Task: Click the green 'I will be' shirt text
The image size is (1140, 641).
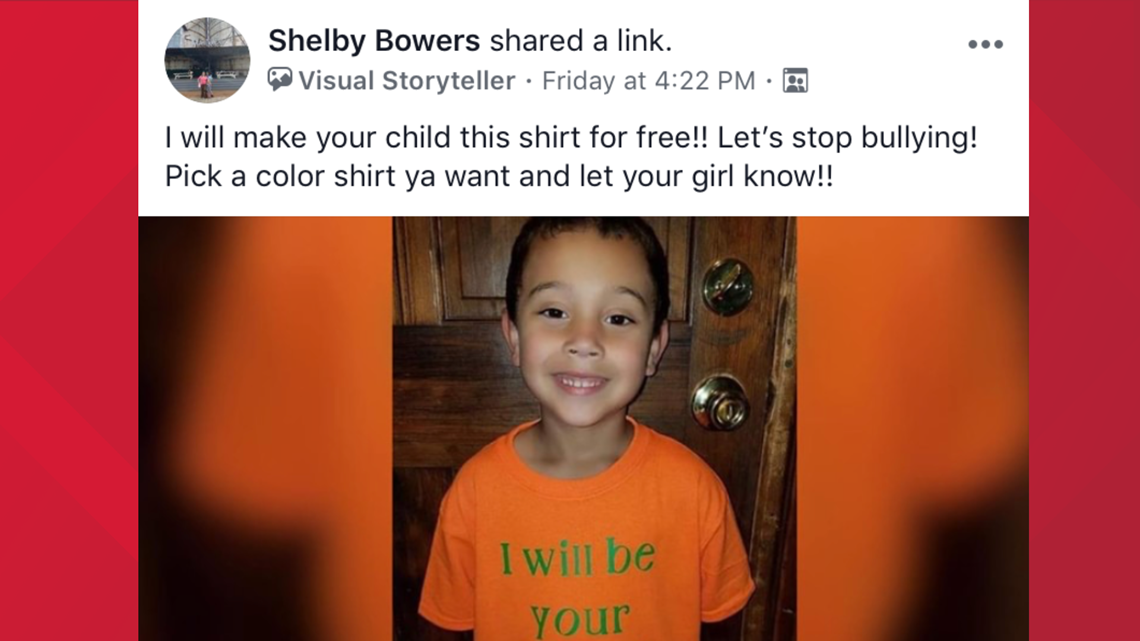Action: 578,558
